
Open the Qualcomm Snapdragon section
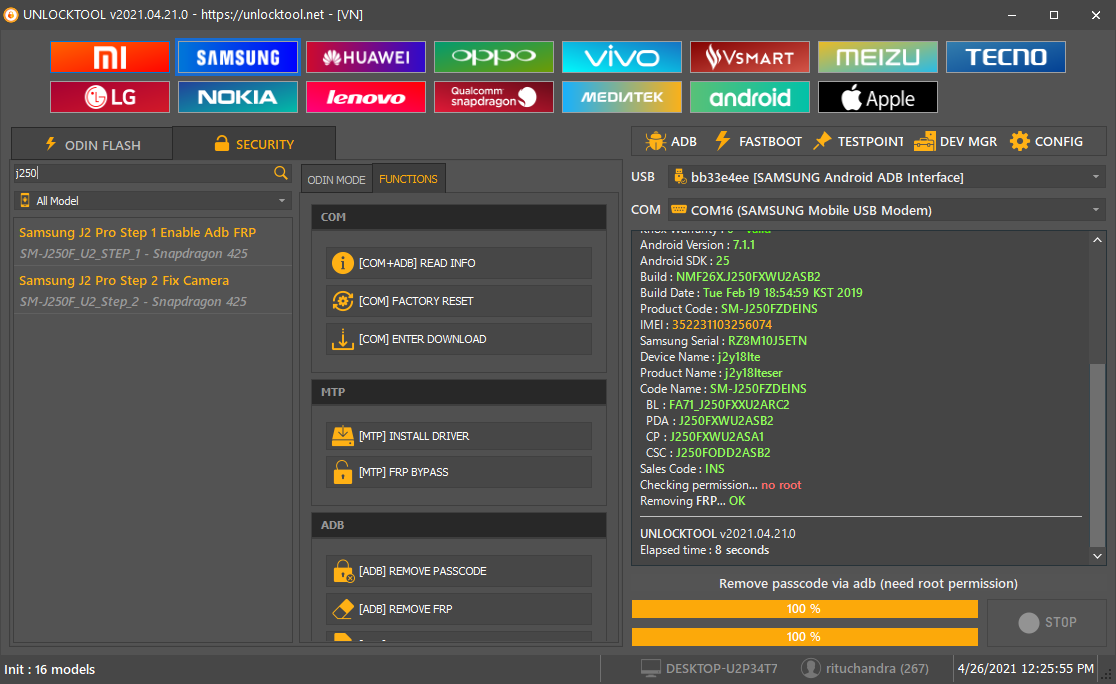(494, 97)
